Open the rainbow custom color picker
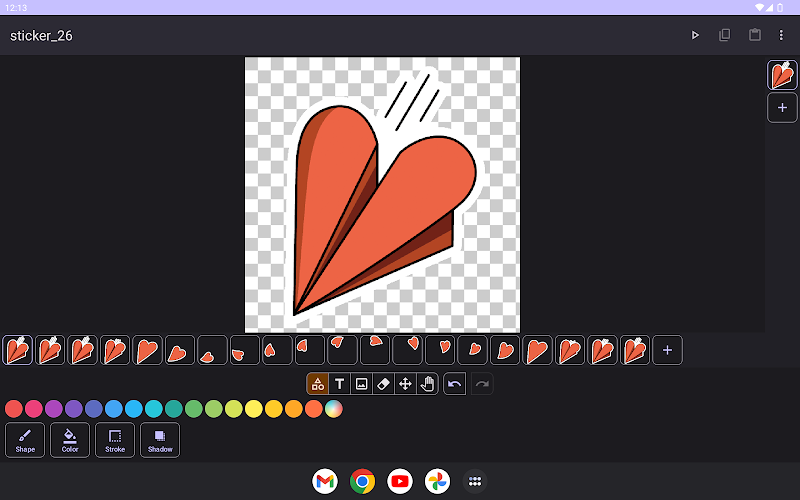The image size is (800, 500). point(334,409)
